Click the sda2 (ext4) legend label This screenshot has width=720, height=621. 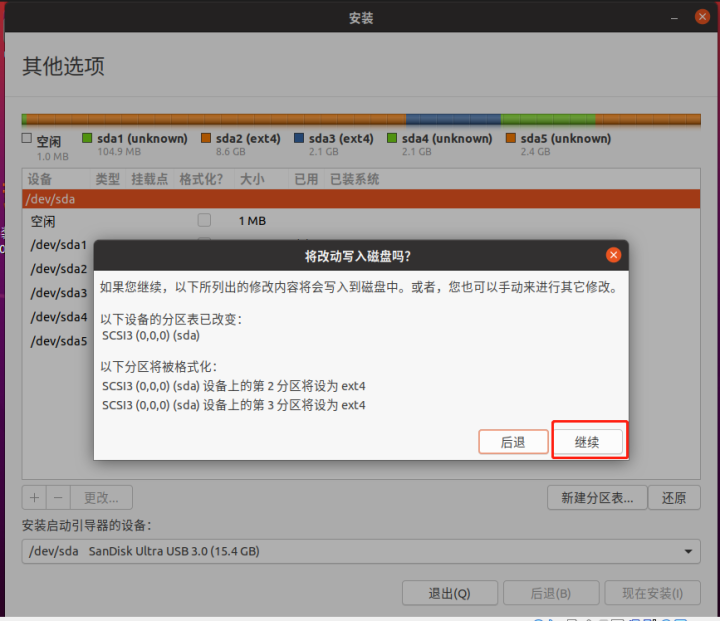tap(248, 138)
